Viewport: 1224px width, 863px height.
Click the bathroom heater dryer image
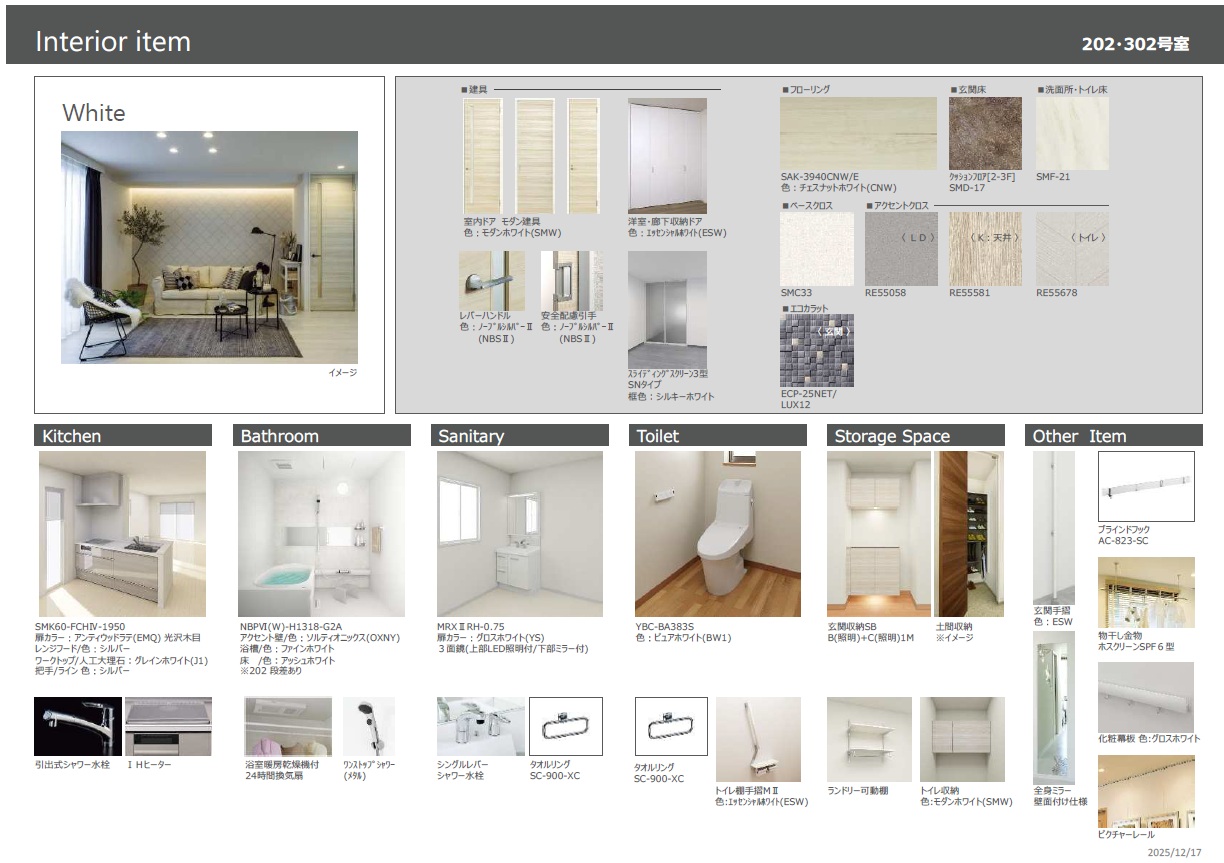pos(288,727)
